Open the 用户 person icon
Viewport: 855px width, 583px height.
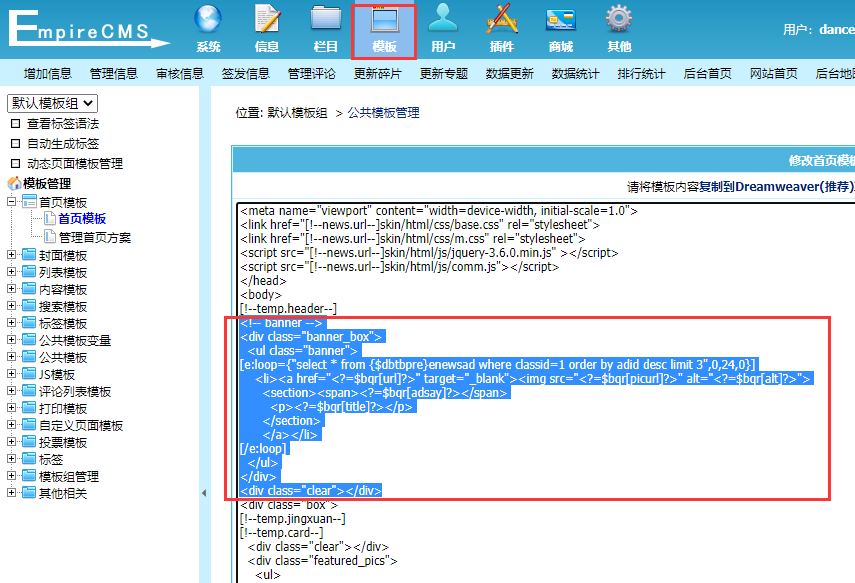point(443,19)
